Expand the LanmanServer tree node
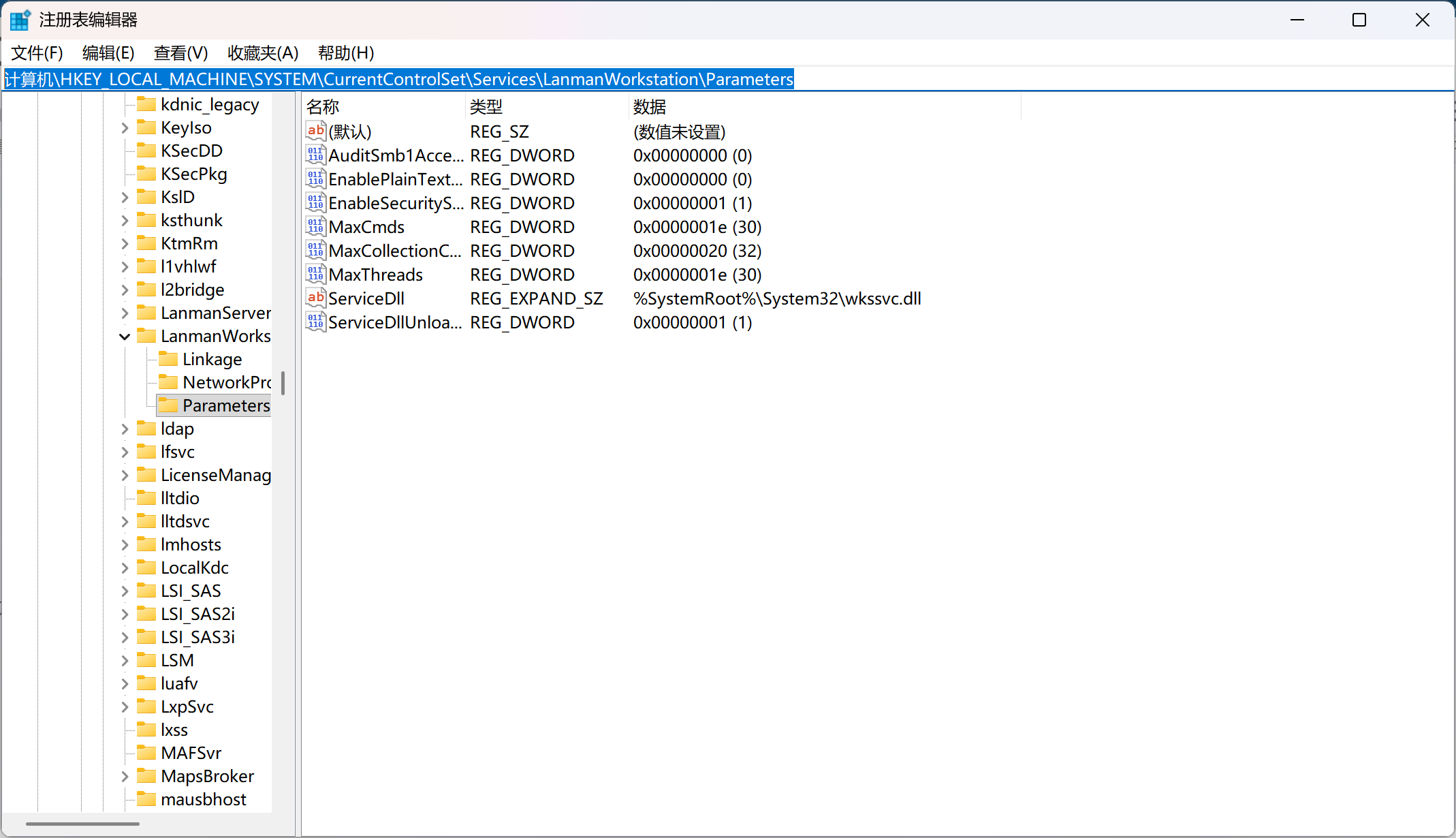 click(x=125, y=313)
